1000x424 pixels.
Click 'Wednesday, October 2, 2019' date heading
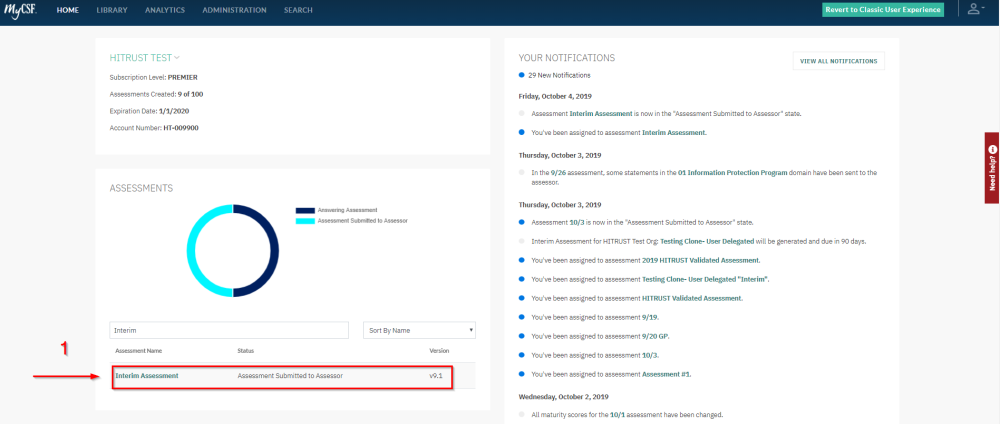click(x=564, y=396)
